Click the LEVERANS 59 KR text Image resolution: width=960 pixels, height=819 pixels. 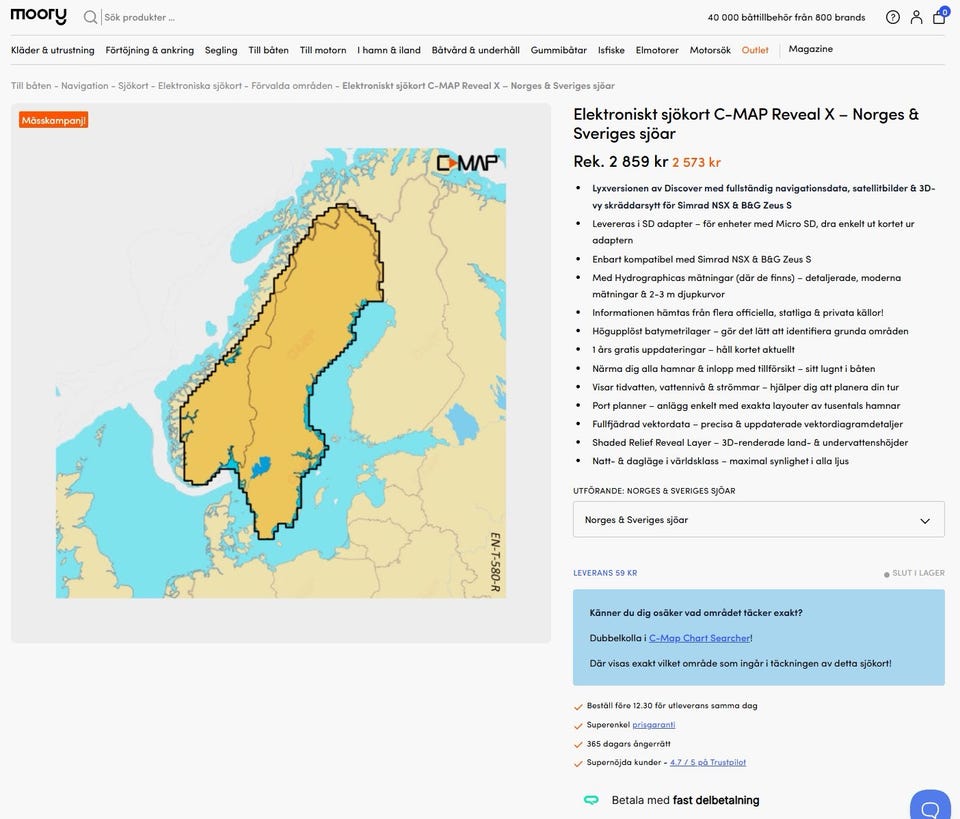coord(605,573)
